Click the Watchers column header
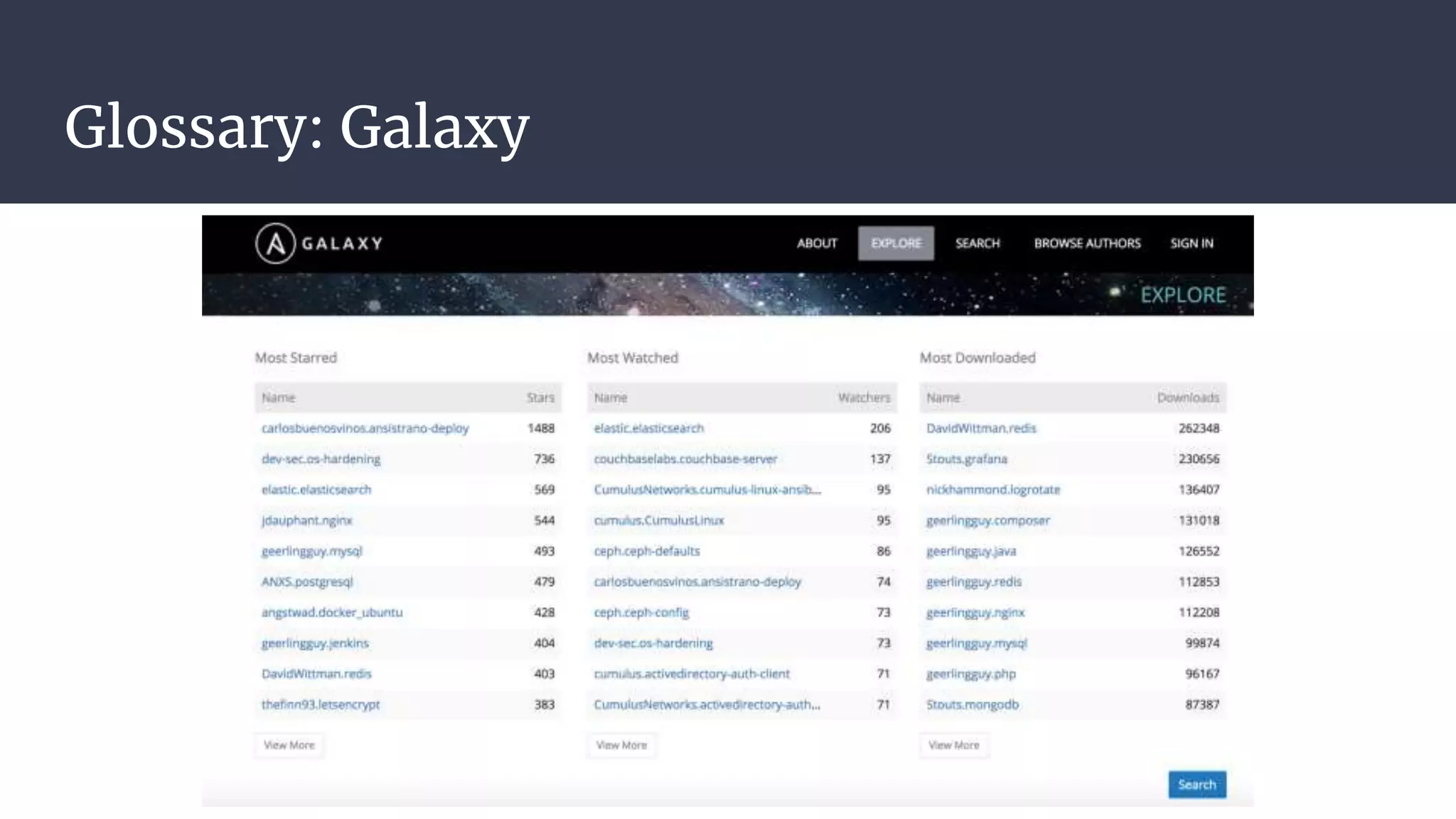This screenshot has width=1456, height=819. (x=864, y=397)
